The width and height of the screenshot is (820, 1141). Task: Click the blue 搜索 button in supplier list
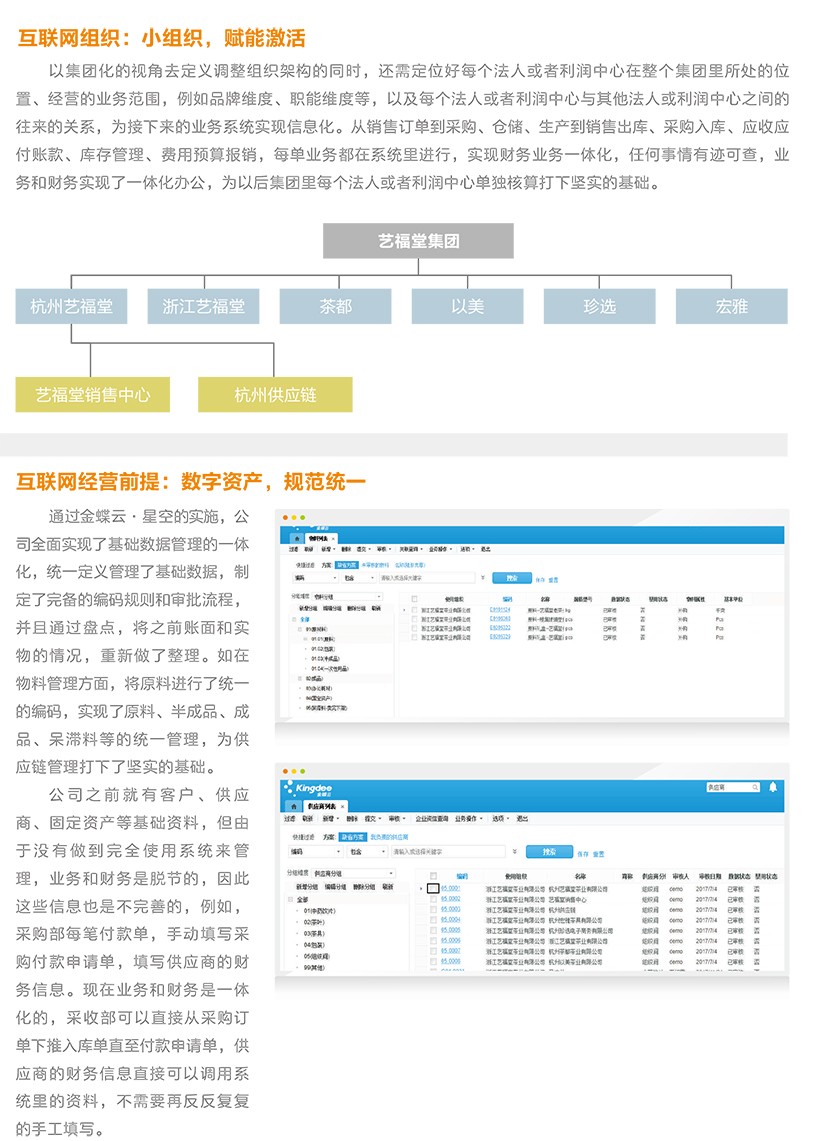(x=549, y=852)
